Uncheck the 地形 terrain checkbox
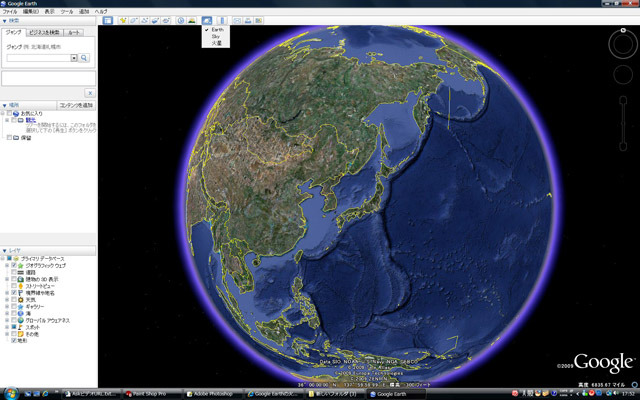 click(x=14, y=340)
